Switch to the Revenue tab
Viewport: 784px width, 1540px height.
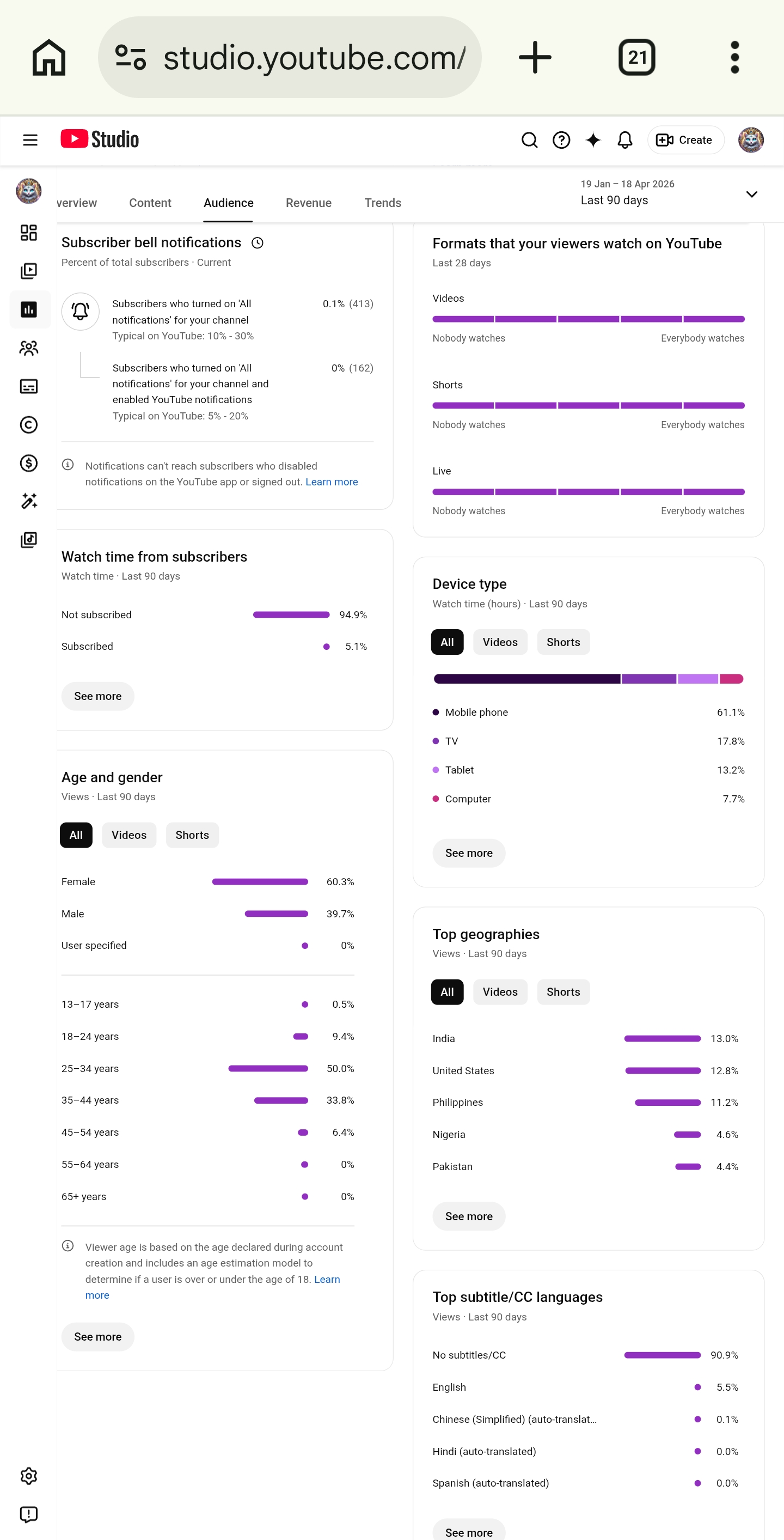click(308, 203)
